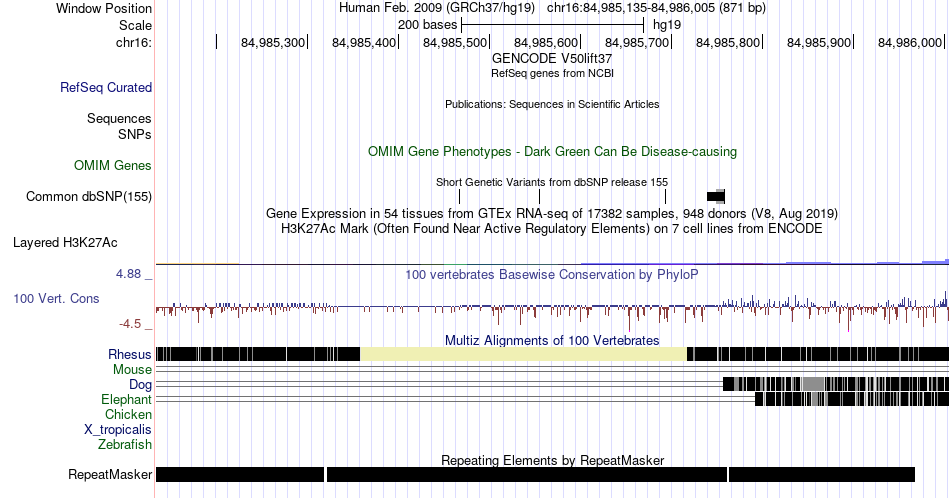
Task: Click the yellow Rhesus alignment gap block
Action: pyautogui.click(x=523, y=354)
